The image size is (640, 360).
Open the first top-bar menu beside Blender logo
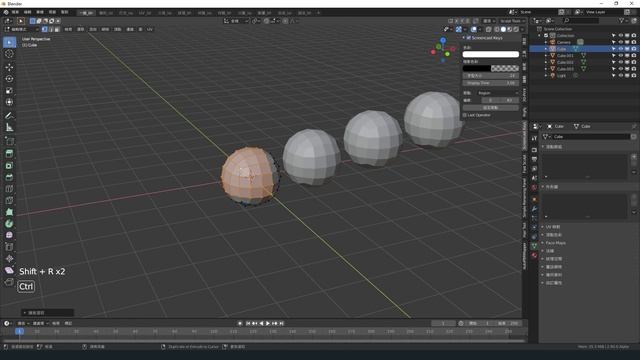pyautogui.click(x=15, y=12)
